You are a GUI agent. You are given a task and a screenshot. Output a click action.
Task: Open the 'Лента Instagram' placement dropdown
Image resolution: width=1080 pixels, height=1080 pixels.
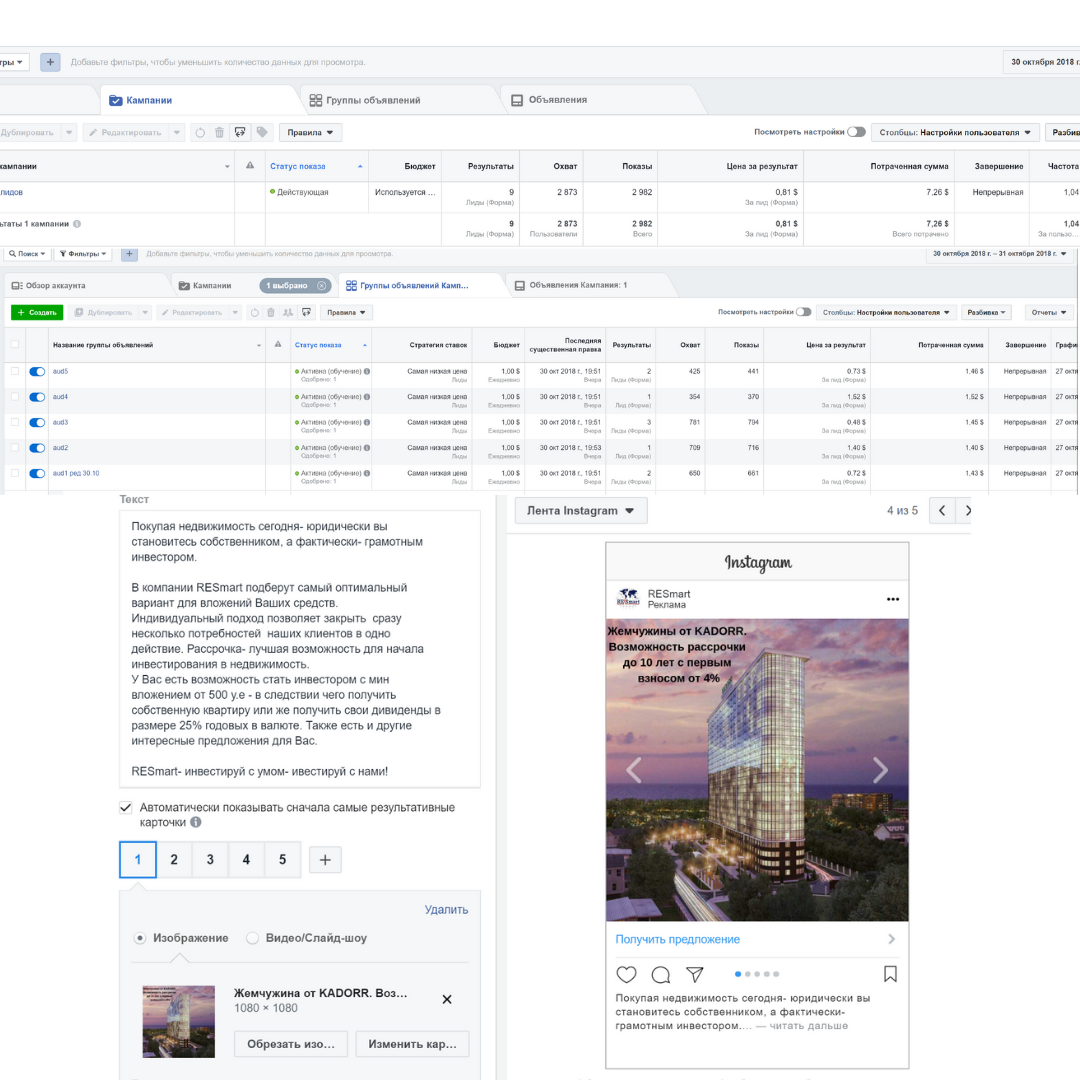coord(581,510)
